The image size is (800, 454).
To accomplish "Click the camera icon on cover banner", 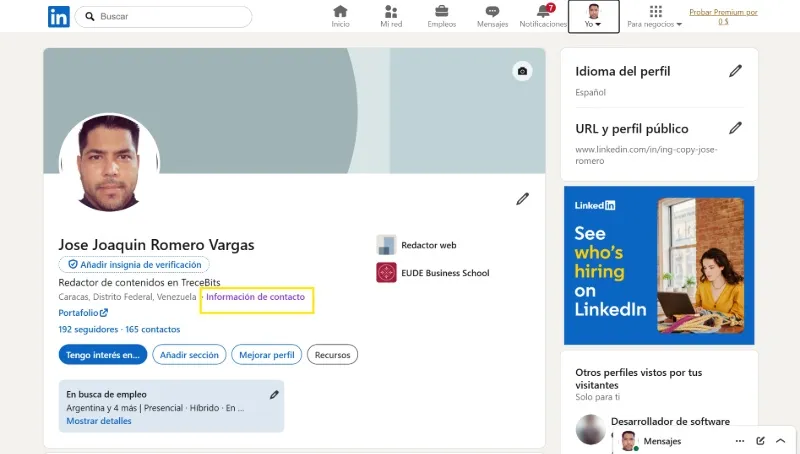I will click(522, 71).
